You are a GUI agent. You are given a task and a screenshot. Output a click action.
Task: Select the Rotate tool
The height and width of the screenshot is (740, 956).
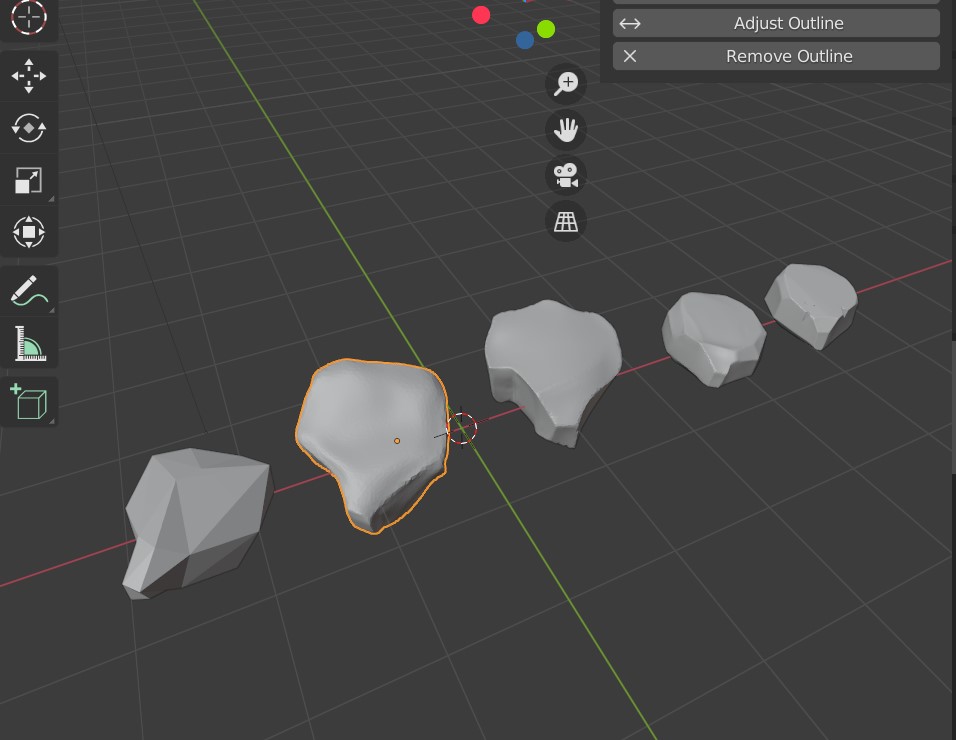(29, 128)
